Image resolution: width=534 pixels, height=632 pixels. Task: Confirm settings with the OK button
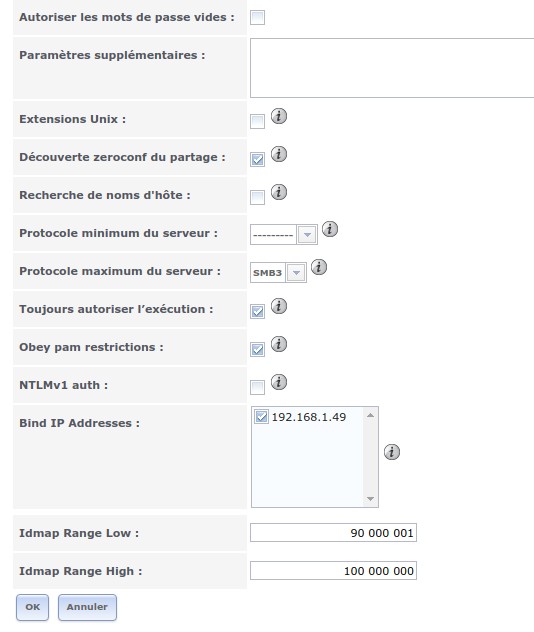click(x=33, y=607)
